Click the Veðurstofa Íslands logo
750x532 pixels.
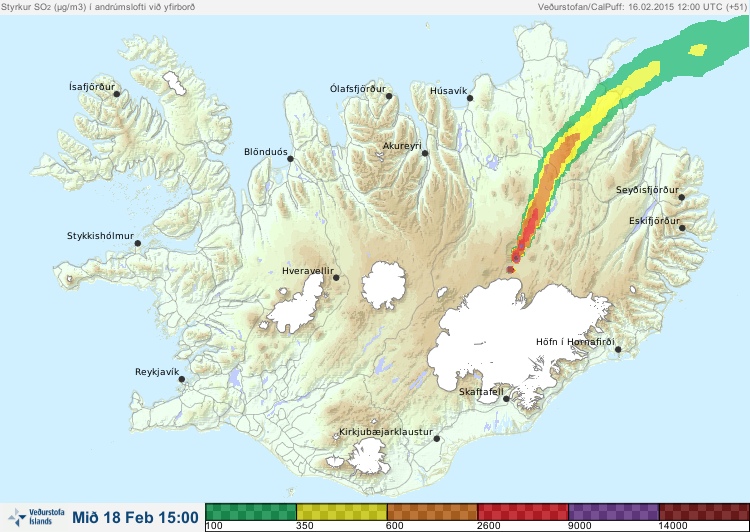click(36, 517)
